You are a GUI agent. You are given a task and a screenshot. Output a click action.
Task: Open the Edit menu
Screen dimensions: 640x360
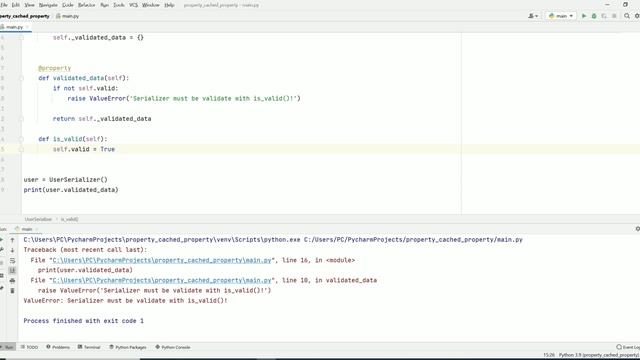pos(16,5)
